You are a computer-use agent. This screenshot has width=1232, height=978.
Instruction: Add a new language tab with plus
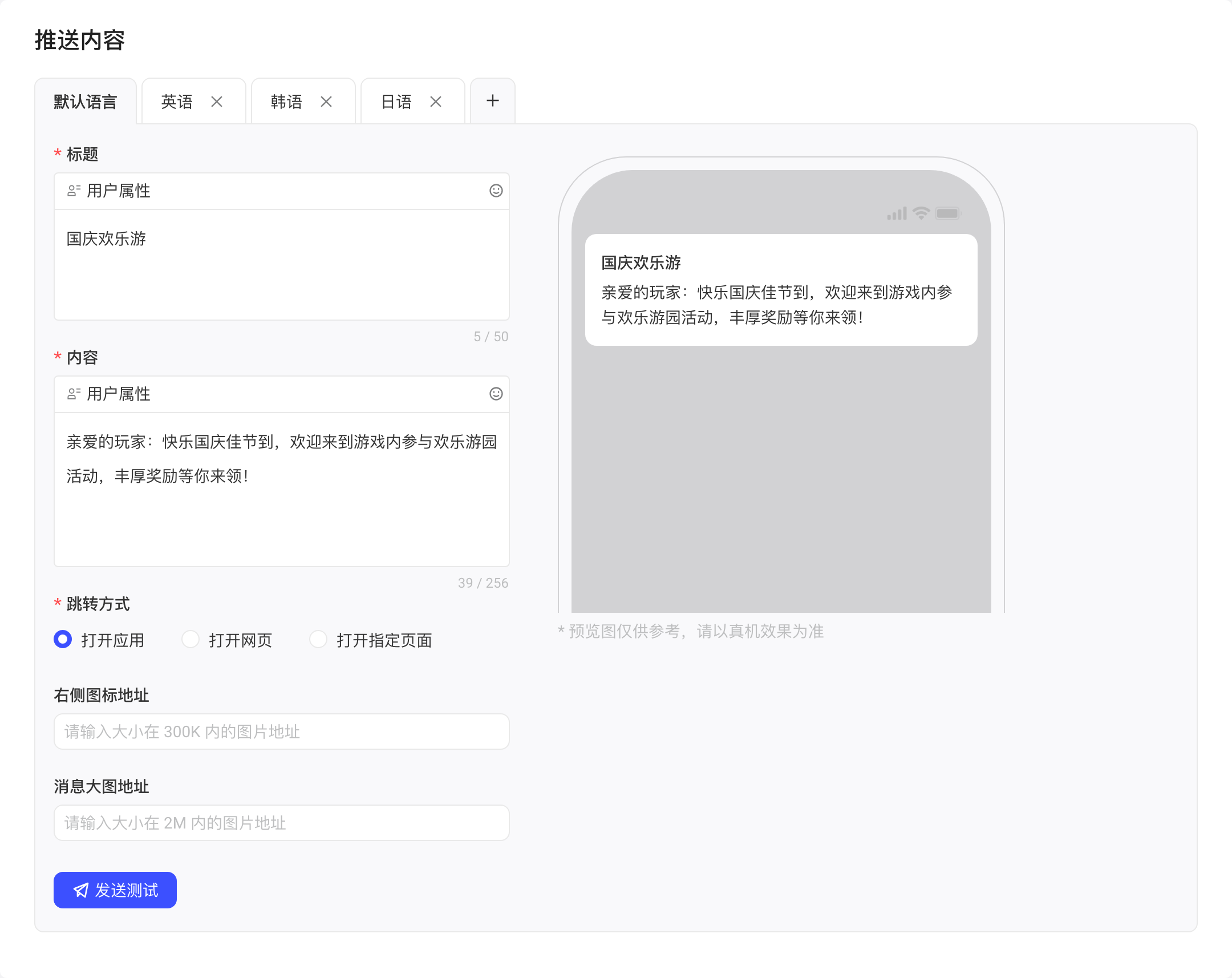coord(493,101)
